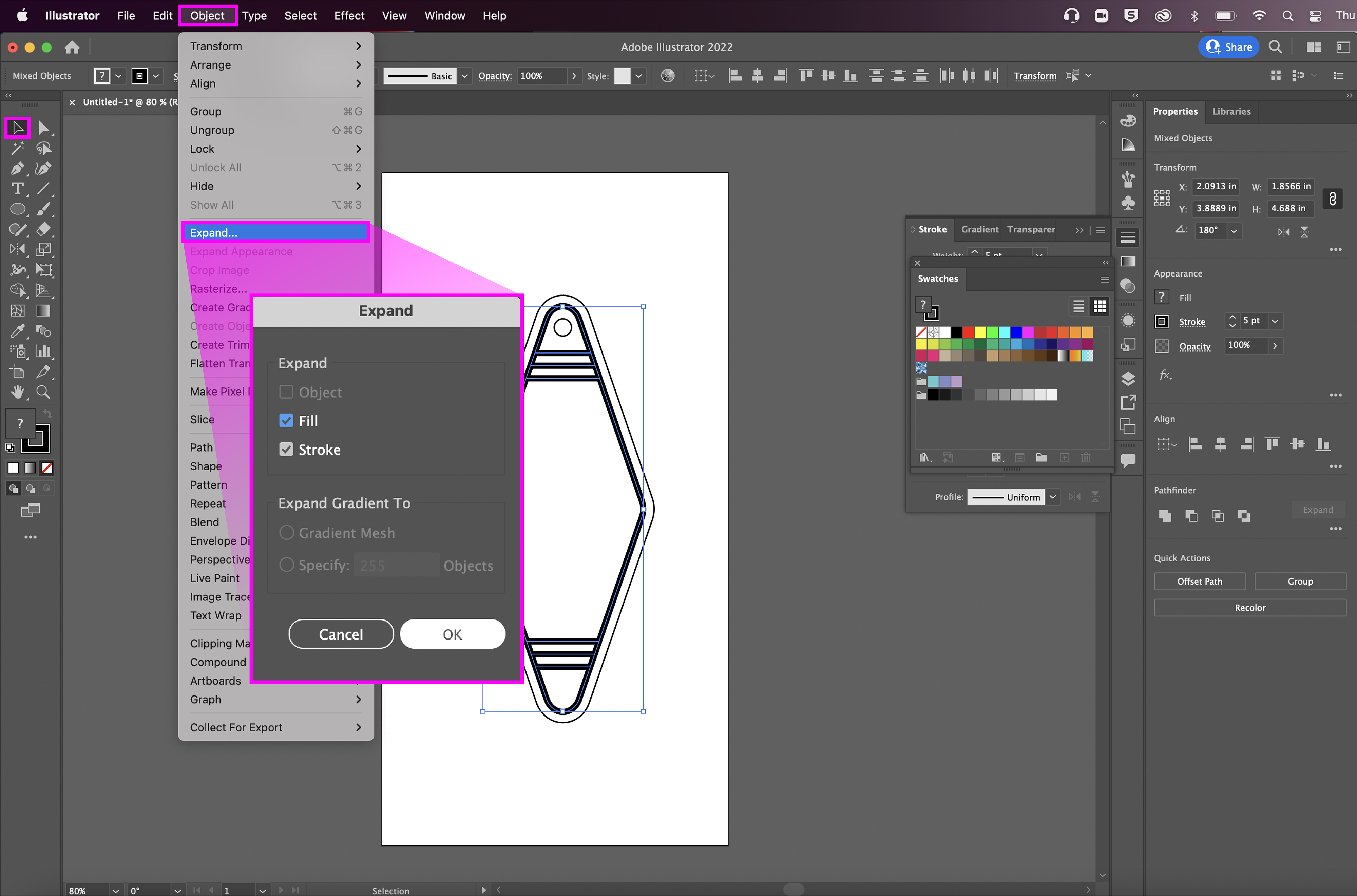Select the Type tool
Viewport: 1357px width, 896px height.
[17, 189]
